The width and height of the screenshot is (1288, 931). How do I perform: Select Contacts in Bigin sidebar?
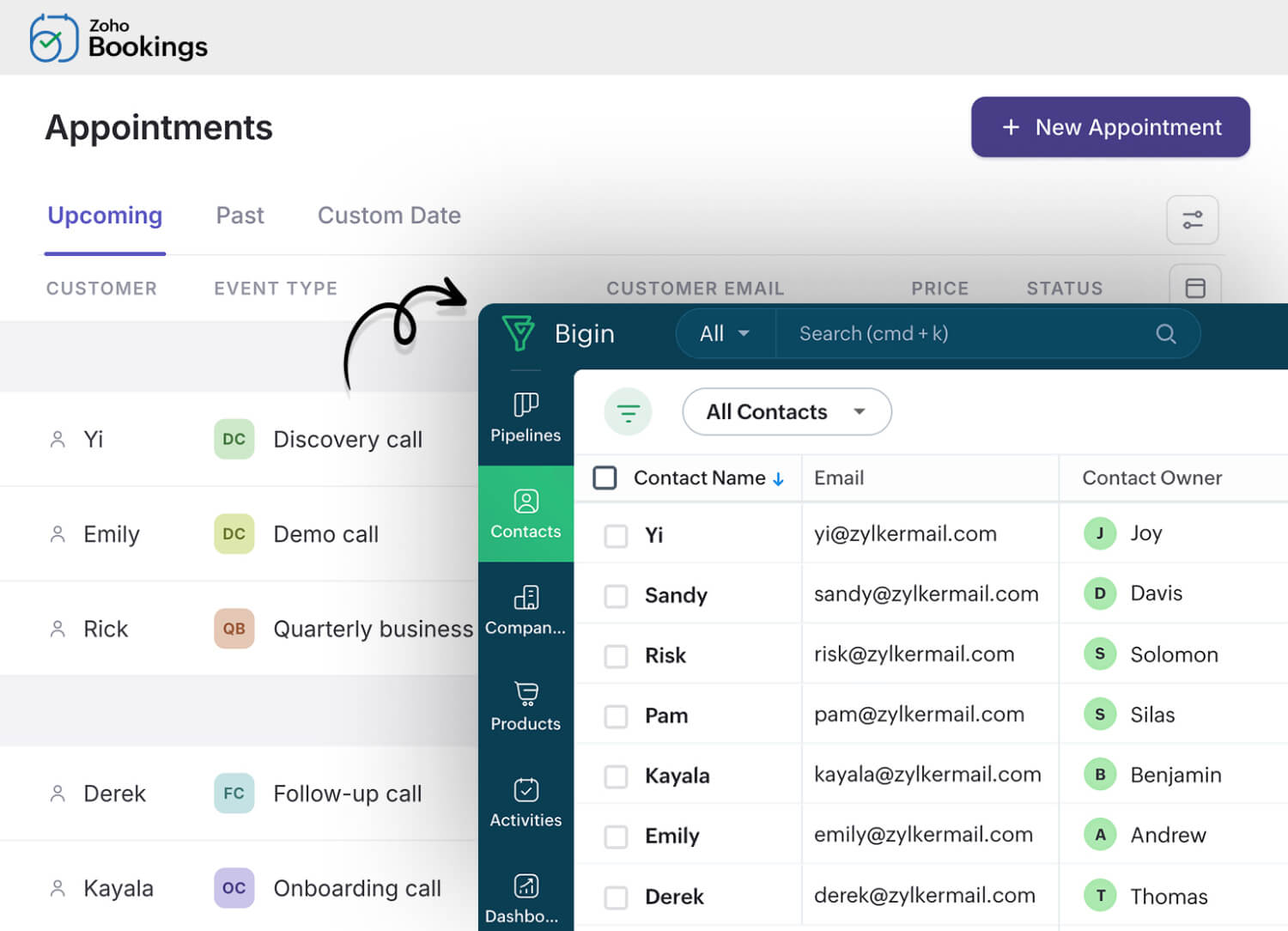pos(526,514)
